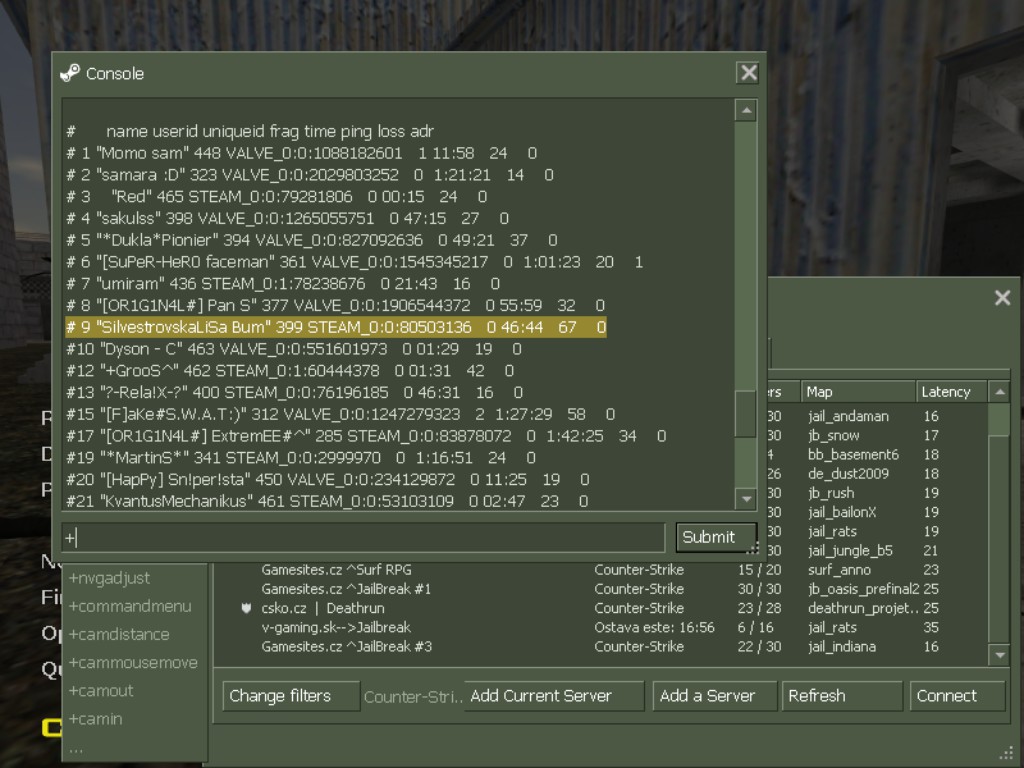Click the server list scroll up arrow
The image size is (1024, 768).
(x=1000, y=392)
